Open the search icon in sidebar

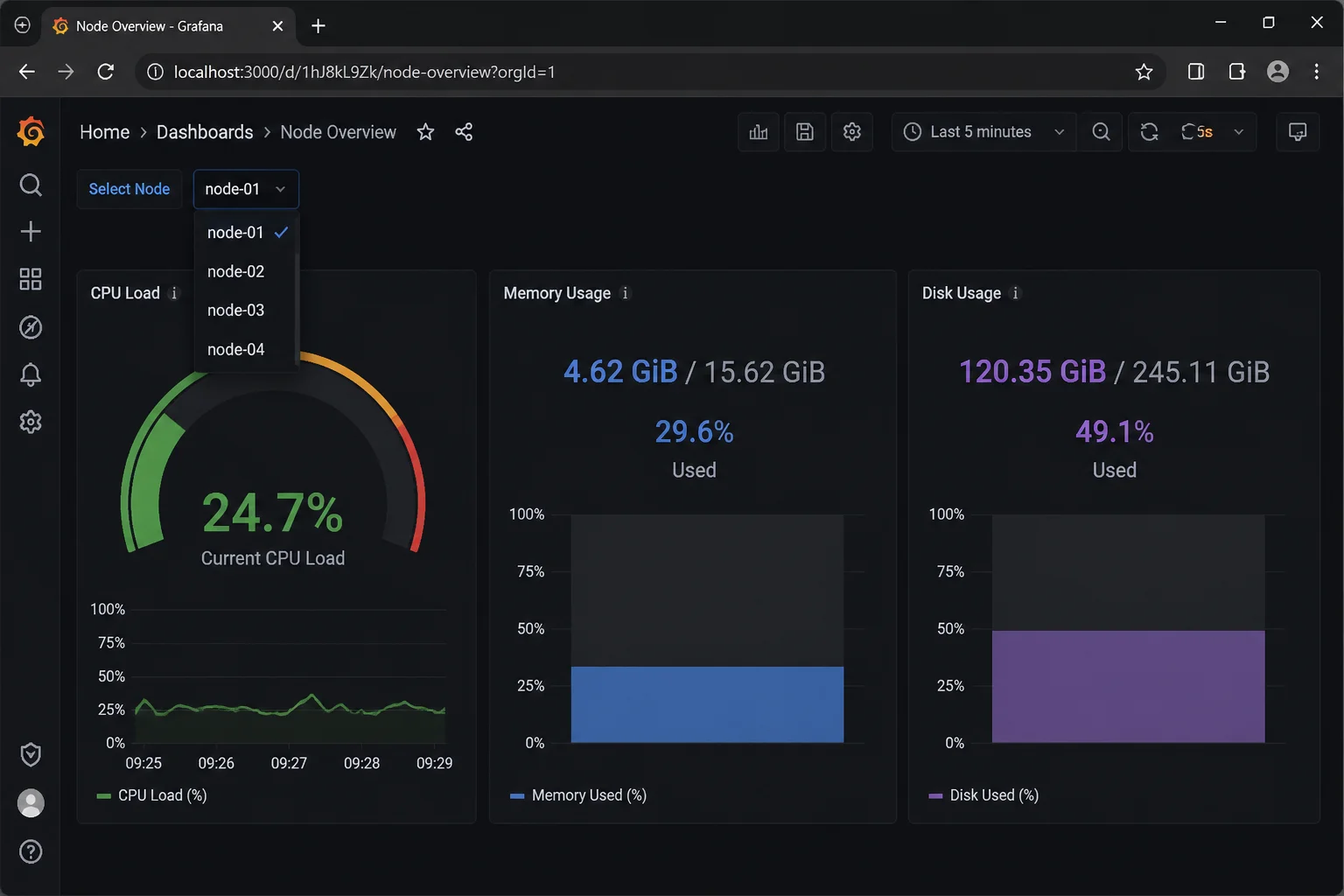tap(31, 185)
